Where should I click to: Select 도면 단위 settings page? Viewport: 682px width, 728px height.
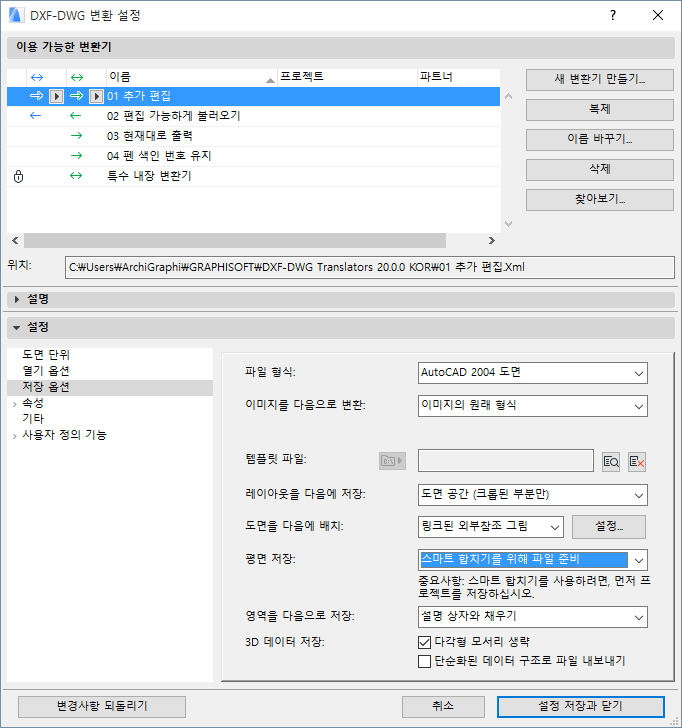46,355
